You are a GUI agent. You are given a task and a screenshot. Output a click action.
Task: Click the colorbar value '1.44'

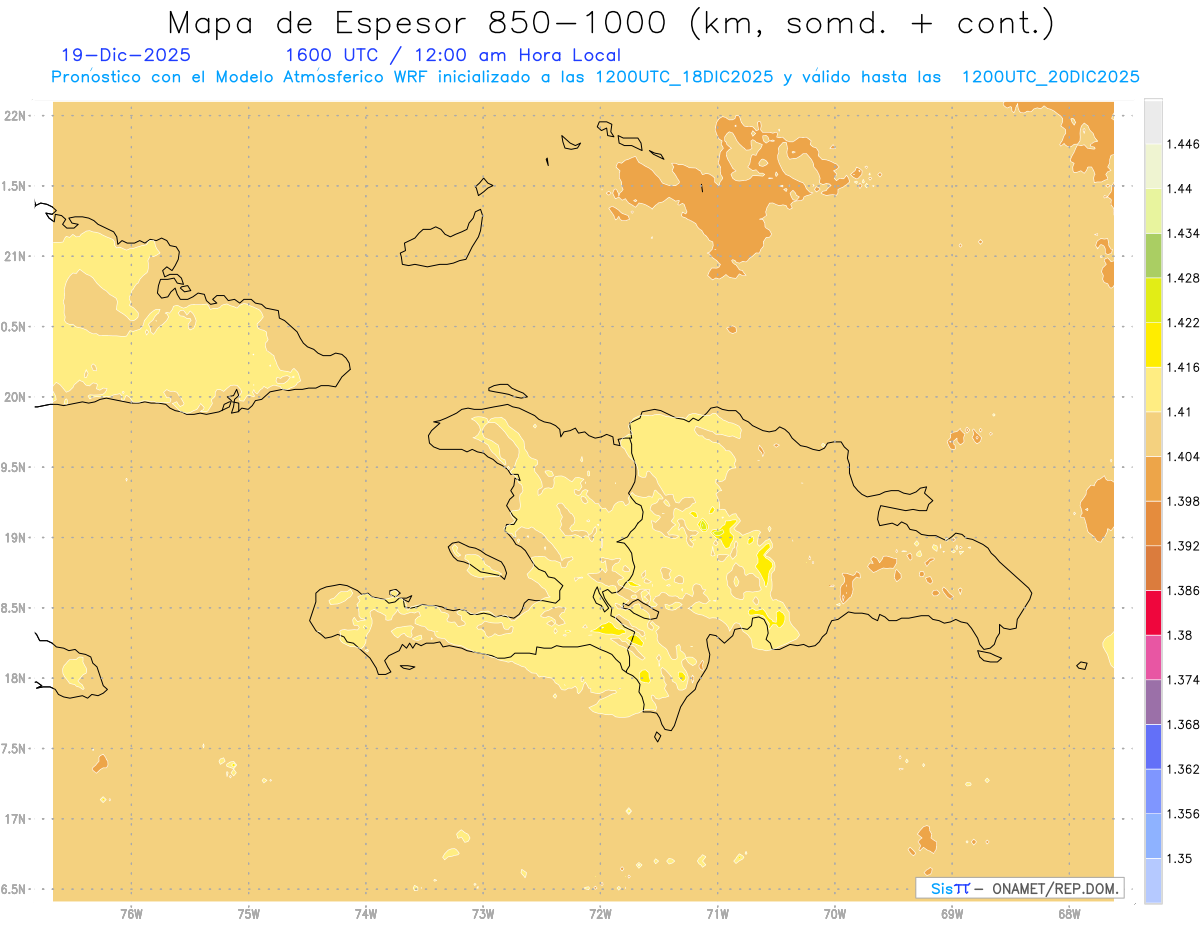tap(1180, 189)
